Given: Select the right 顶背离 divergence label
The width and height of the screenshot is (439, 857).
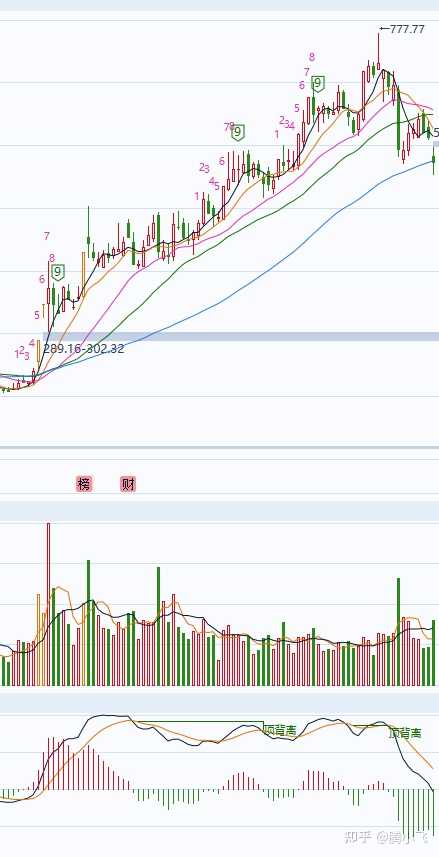Looking at the screenshot, I should click(405, 733).
